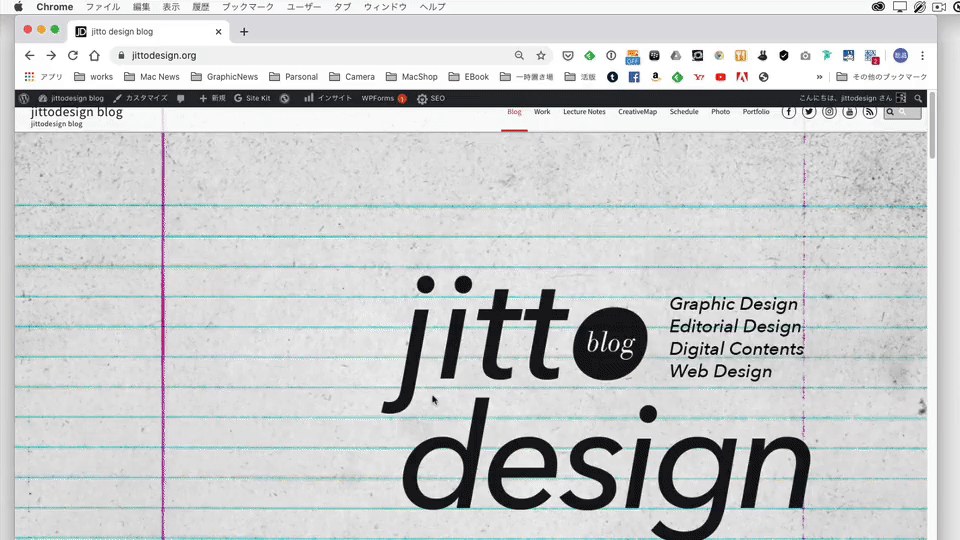Reload the current page
Image resolution: width=960 pixels, height=540 pixels.
click(x=73, y=55)
